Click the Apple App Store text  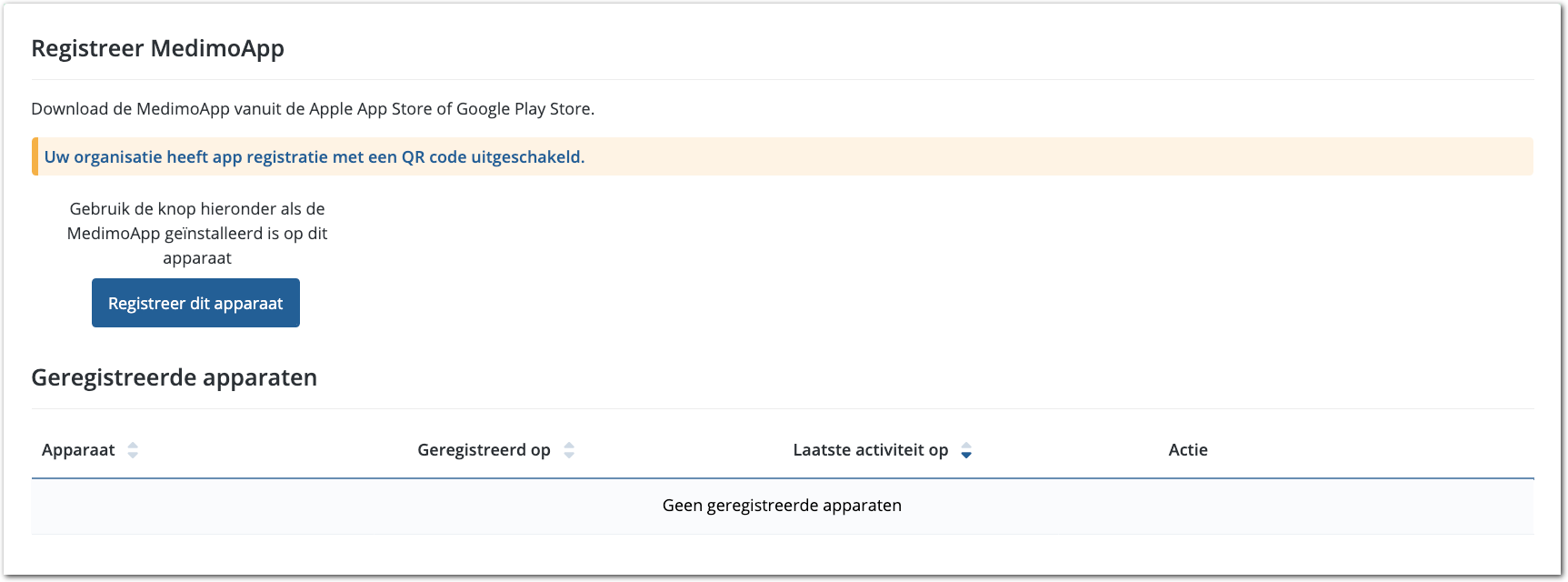tap(371, 109)
